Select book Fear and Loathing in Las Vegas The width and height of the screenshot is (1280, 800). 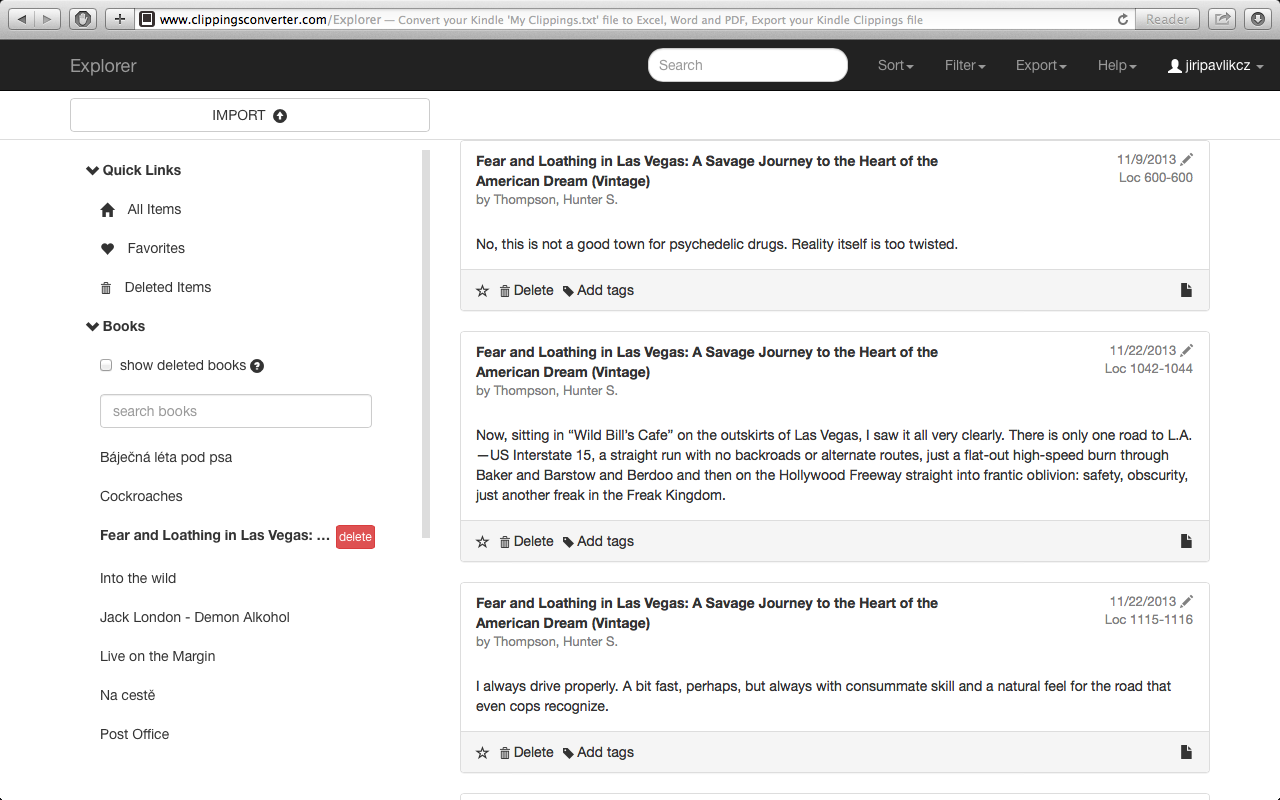click(215, 535)
